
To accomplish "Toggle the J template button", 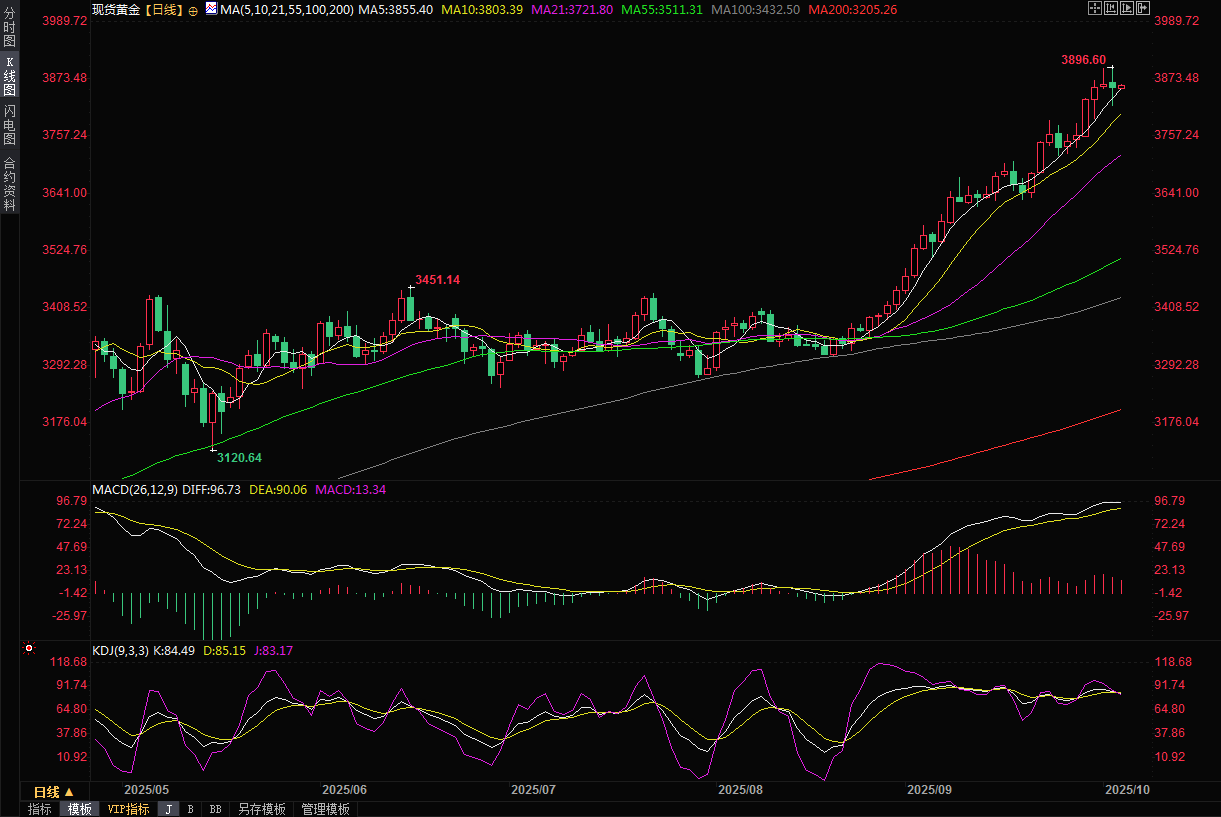I will point(168,809).
